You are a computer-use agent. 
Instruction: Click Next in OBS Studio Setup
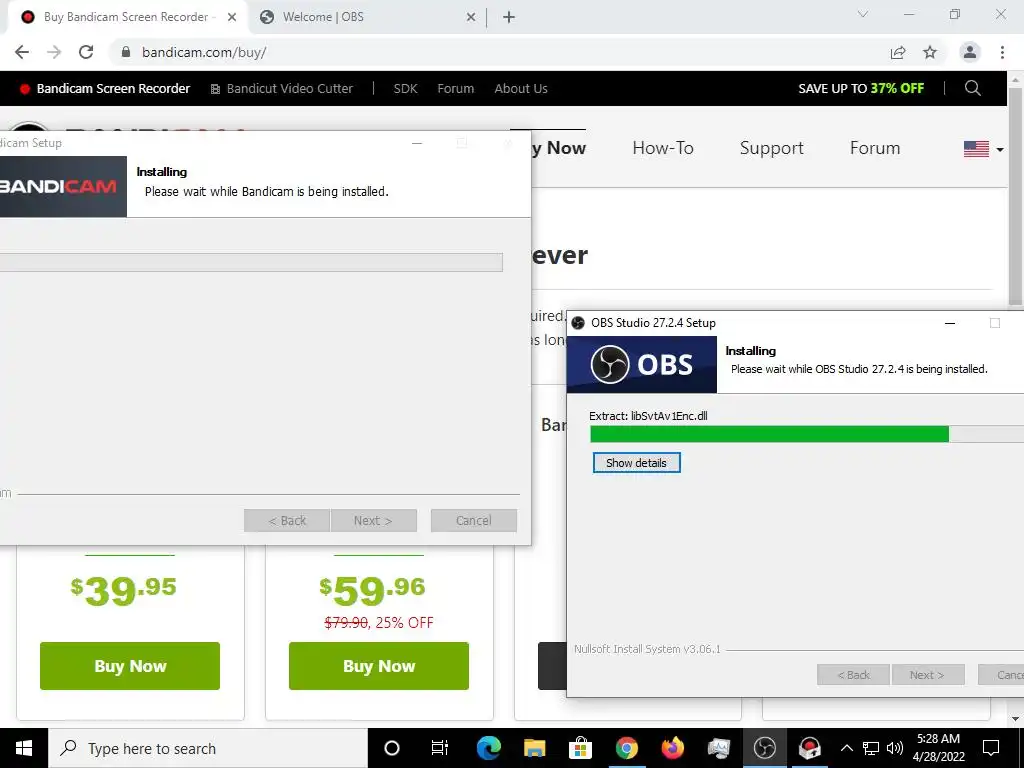point(927,675)
